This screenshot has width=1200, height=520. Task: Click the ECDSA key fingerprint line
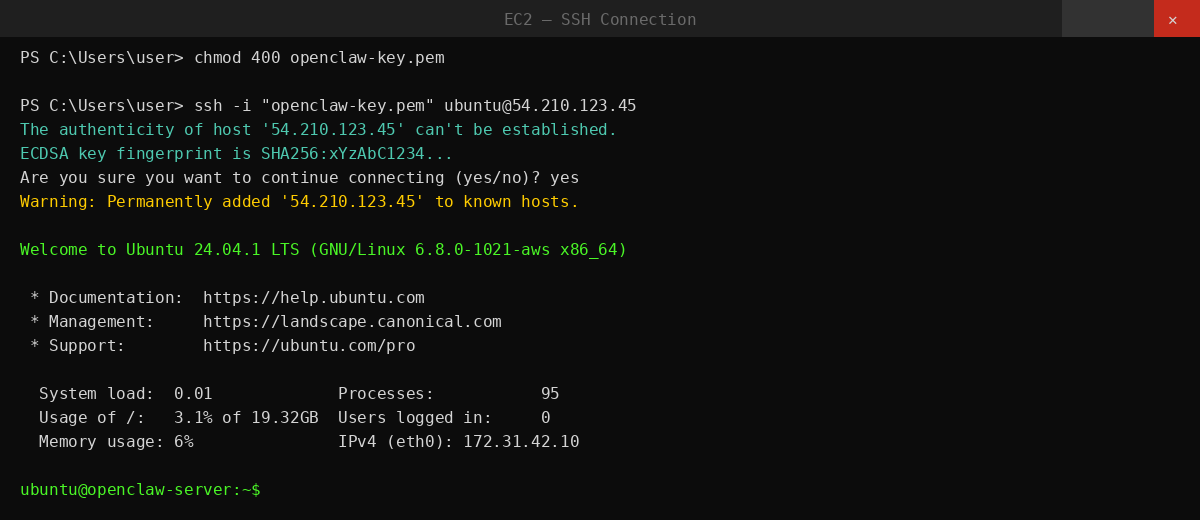pyautogui.click(x=236, y=154)
